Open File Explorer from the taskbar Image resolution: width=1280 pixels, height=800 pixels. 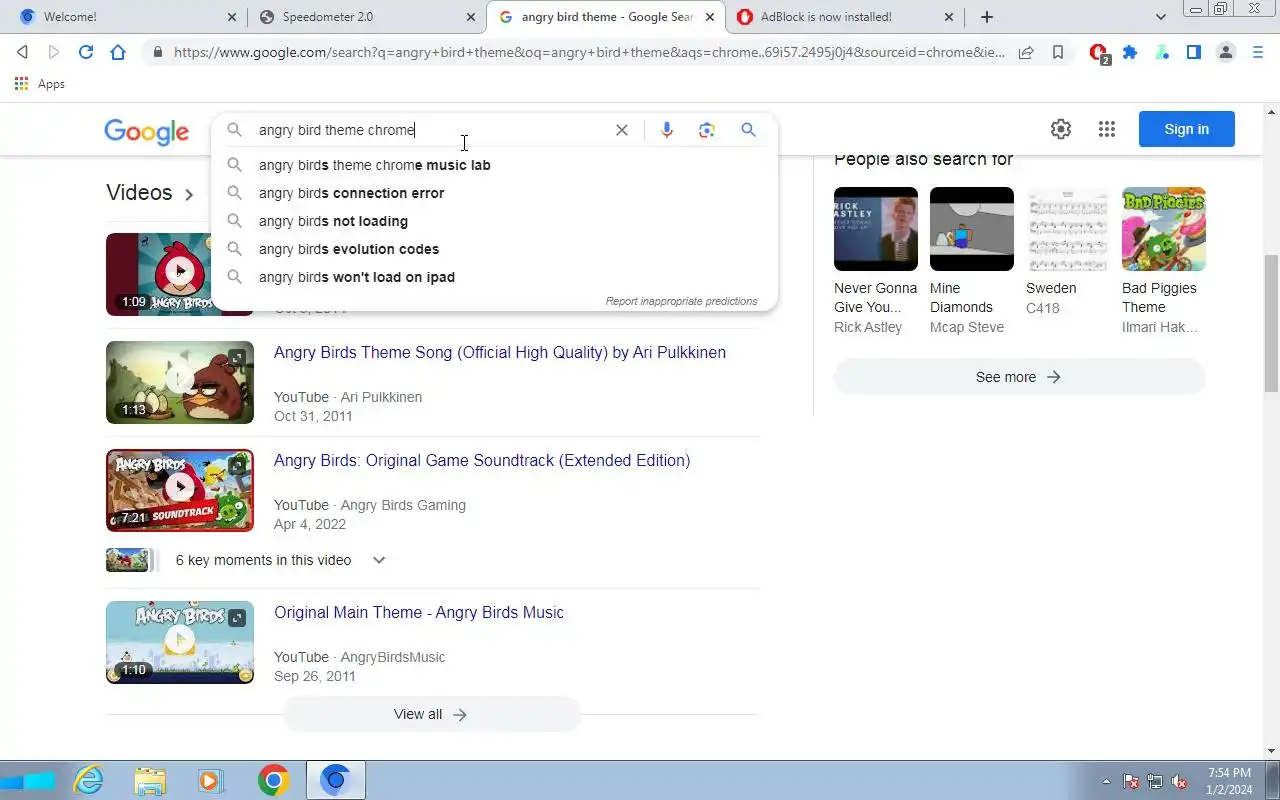click(x=150, y=780)
